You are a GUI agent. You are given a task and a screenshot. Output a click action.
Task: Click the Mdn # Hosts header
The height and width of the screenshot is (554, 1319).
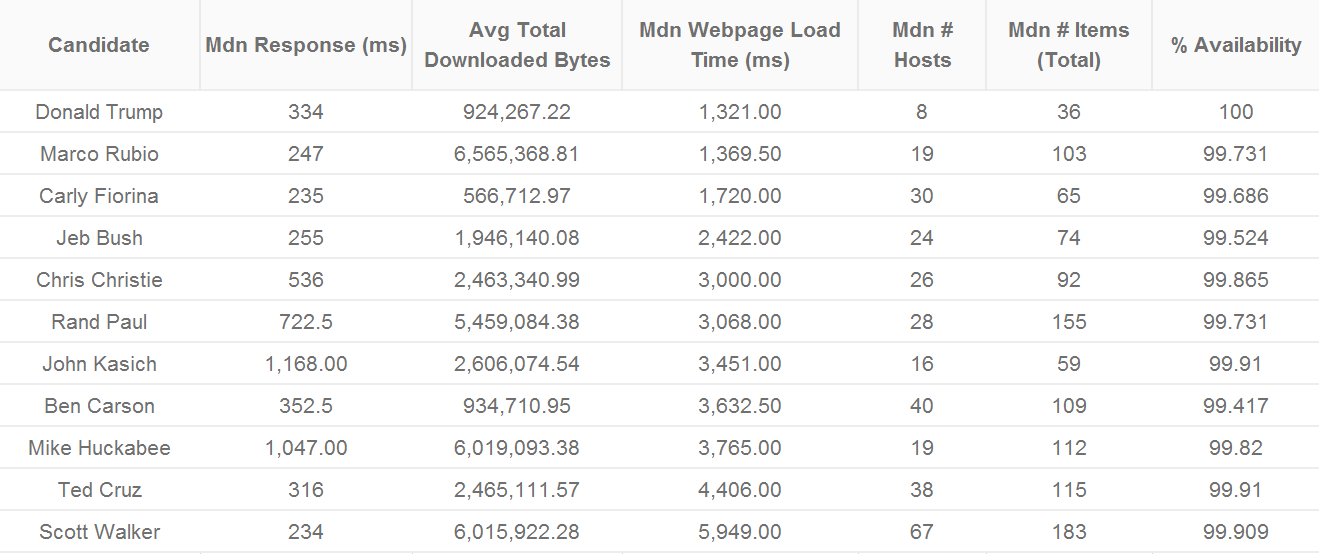922,45
